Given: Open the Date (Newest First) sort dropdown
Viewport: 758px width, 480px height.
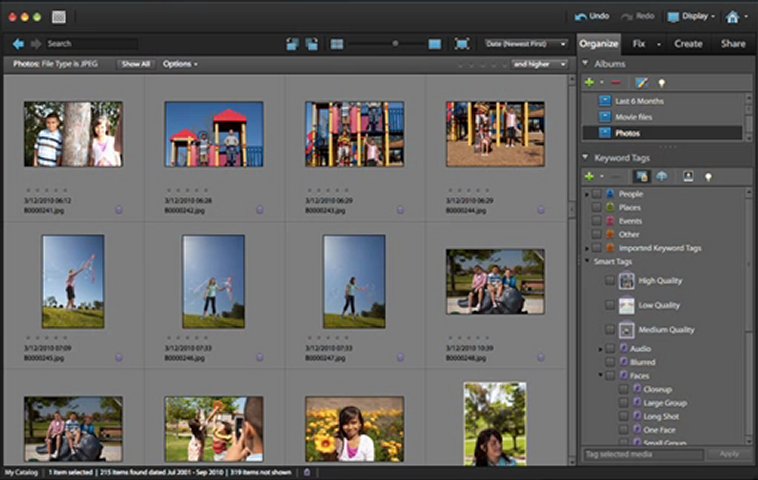Looking at the screenshot, I should (526, 44).
